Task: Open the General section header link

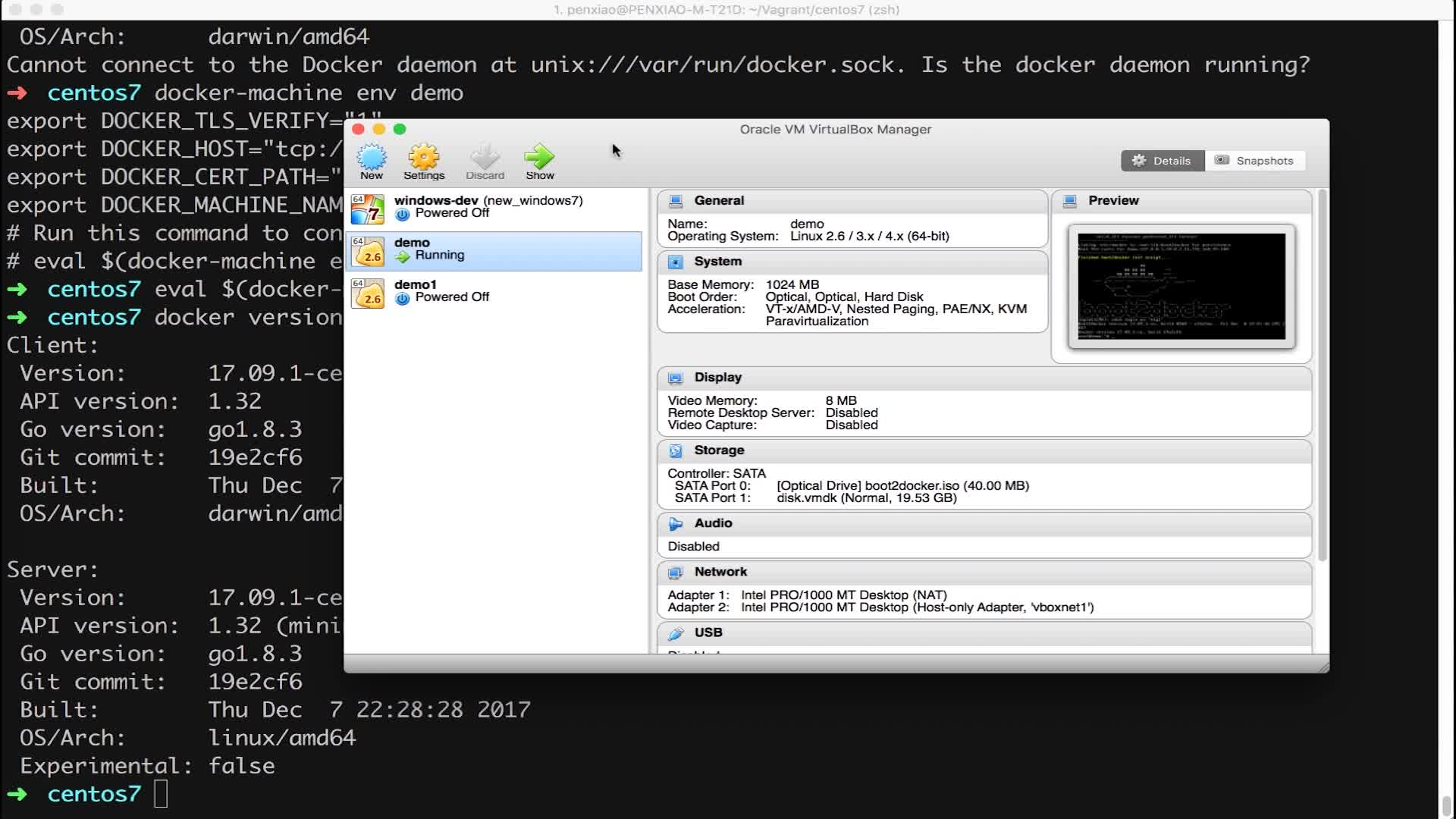Action: (x=719, y=201)
